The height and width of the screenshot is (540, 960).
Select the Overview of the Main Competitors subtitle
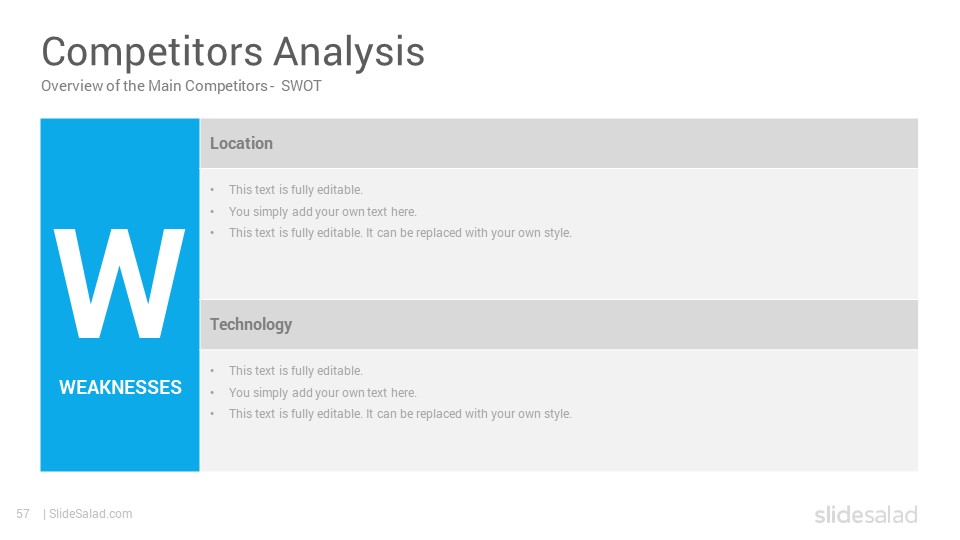[181, 86]
